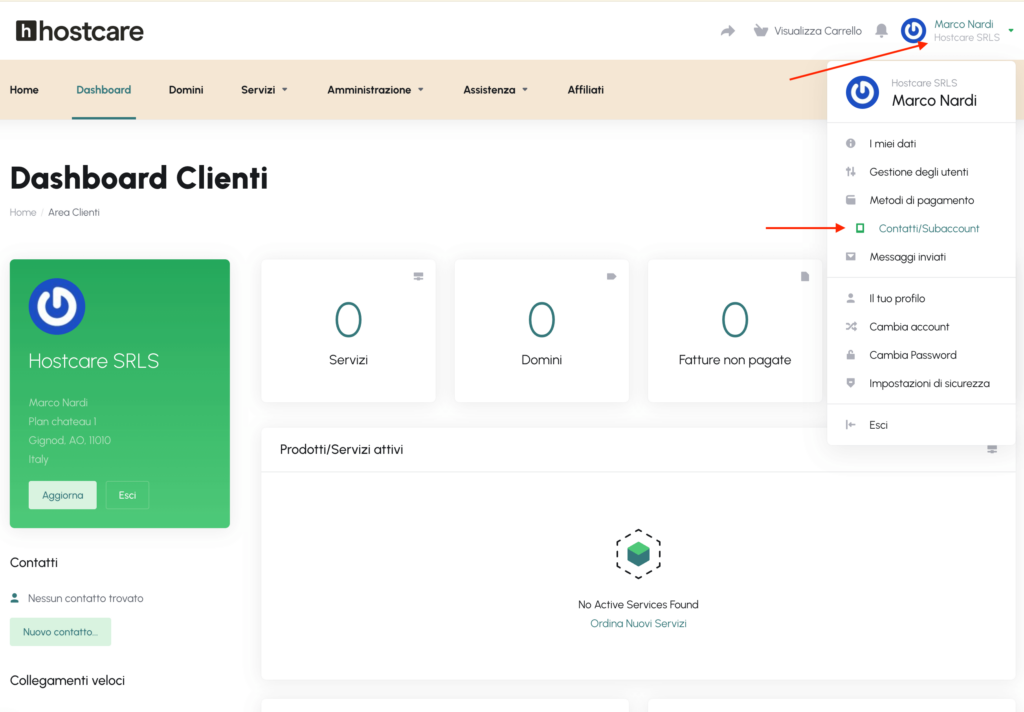Open Metodi di pagamento menu entry
The image size is (1024, 712).
point(921,200)
